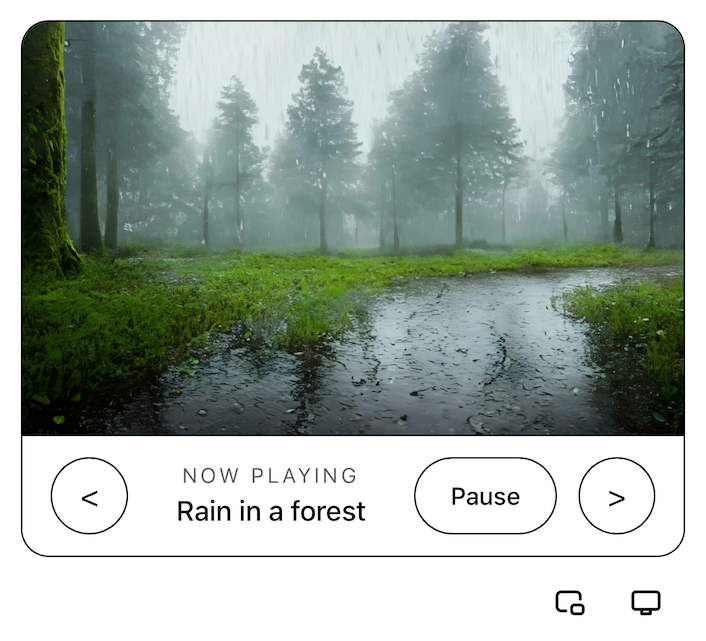706x641 pixels.
Task: Click the greater-than symbol in next button
Action: point(616,498)
